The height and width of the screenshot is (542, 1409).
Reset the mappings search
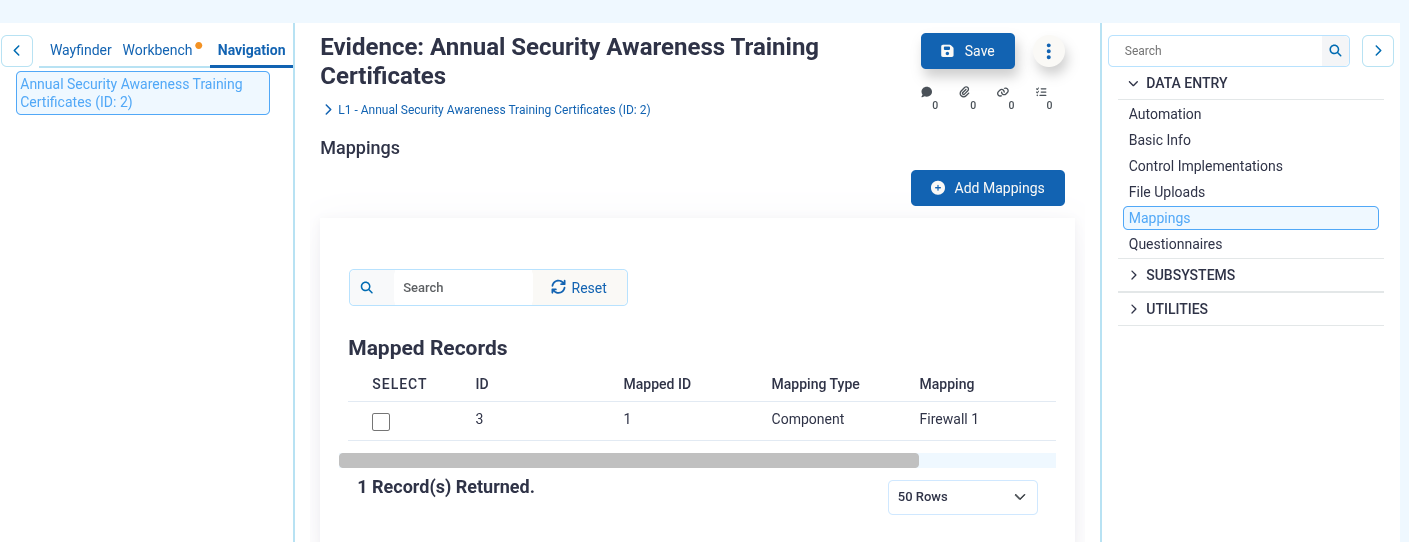(x=579, y=287)
